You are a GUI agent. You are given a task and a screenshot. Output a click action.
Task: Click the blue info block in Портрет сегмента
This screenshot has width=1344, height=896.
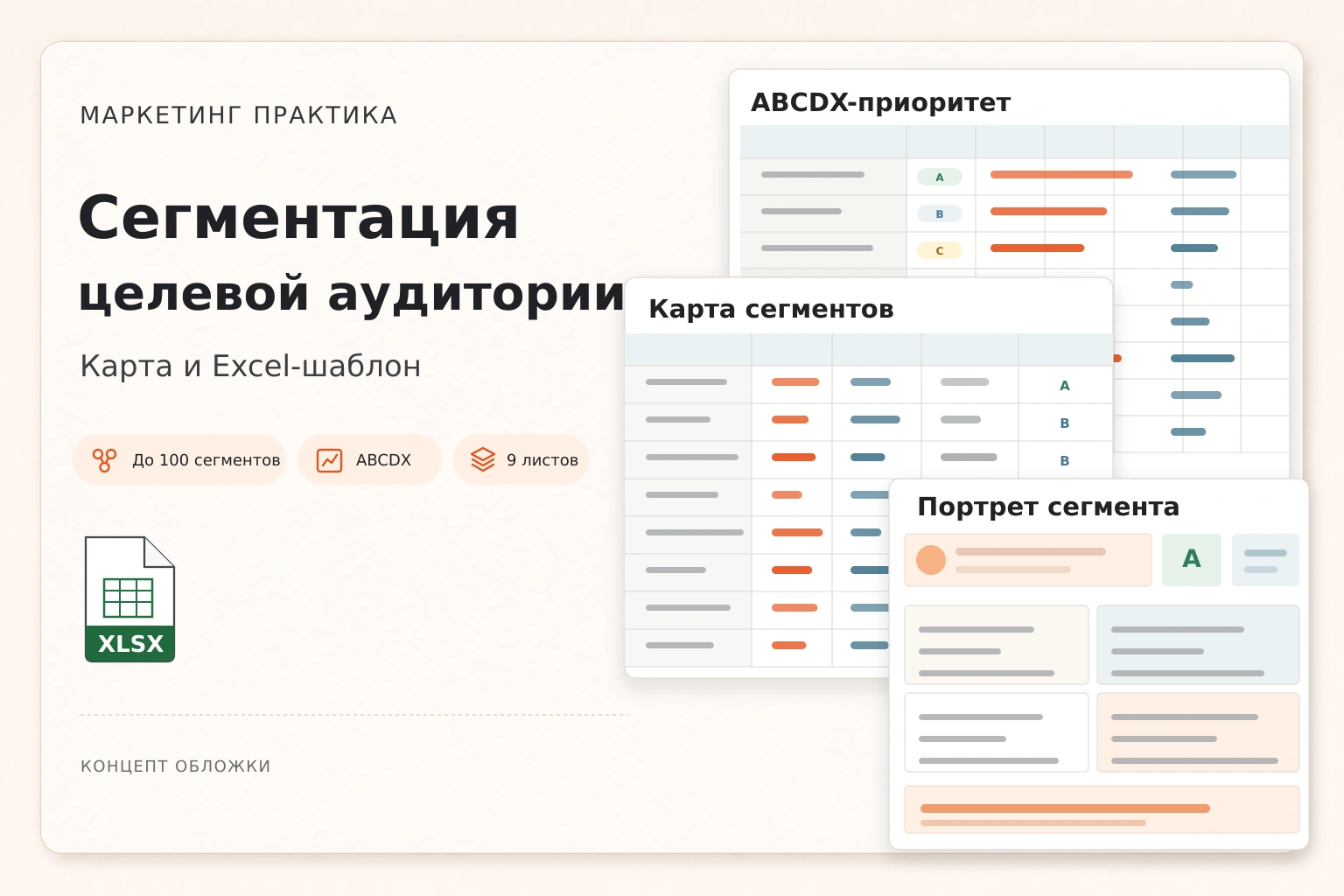(x=1198, y=645)
